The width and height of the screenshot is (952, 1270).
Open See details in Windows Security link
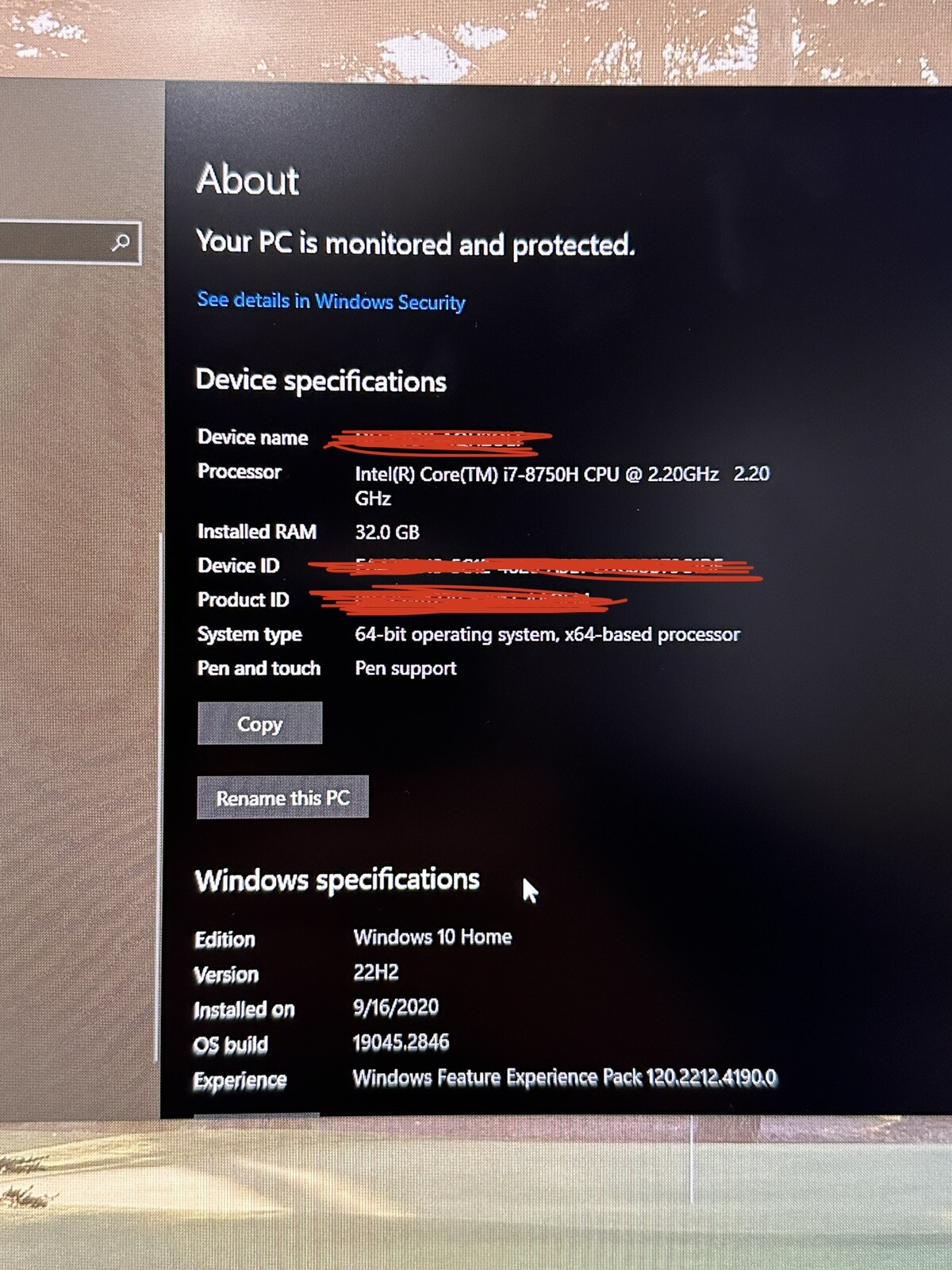point(331,301)
